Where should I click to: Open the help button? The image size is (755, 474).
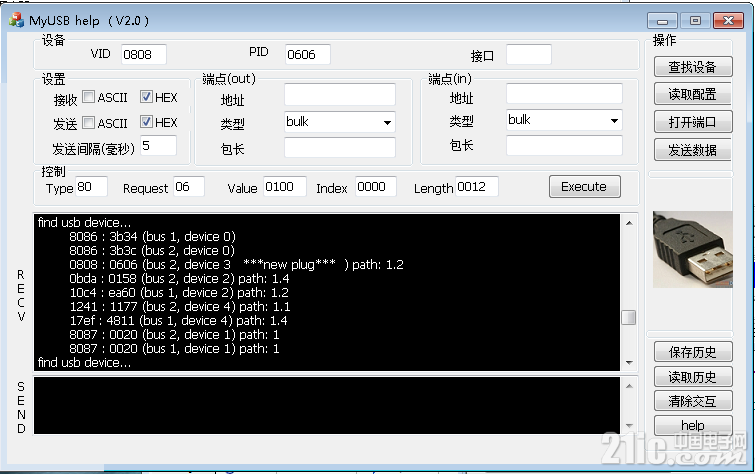693,425
